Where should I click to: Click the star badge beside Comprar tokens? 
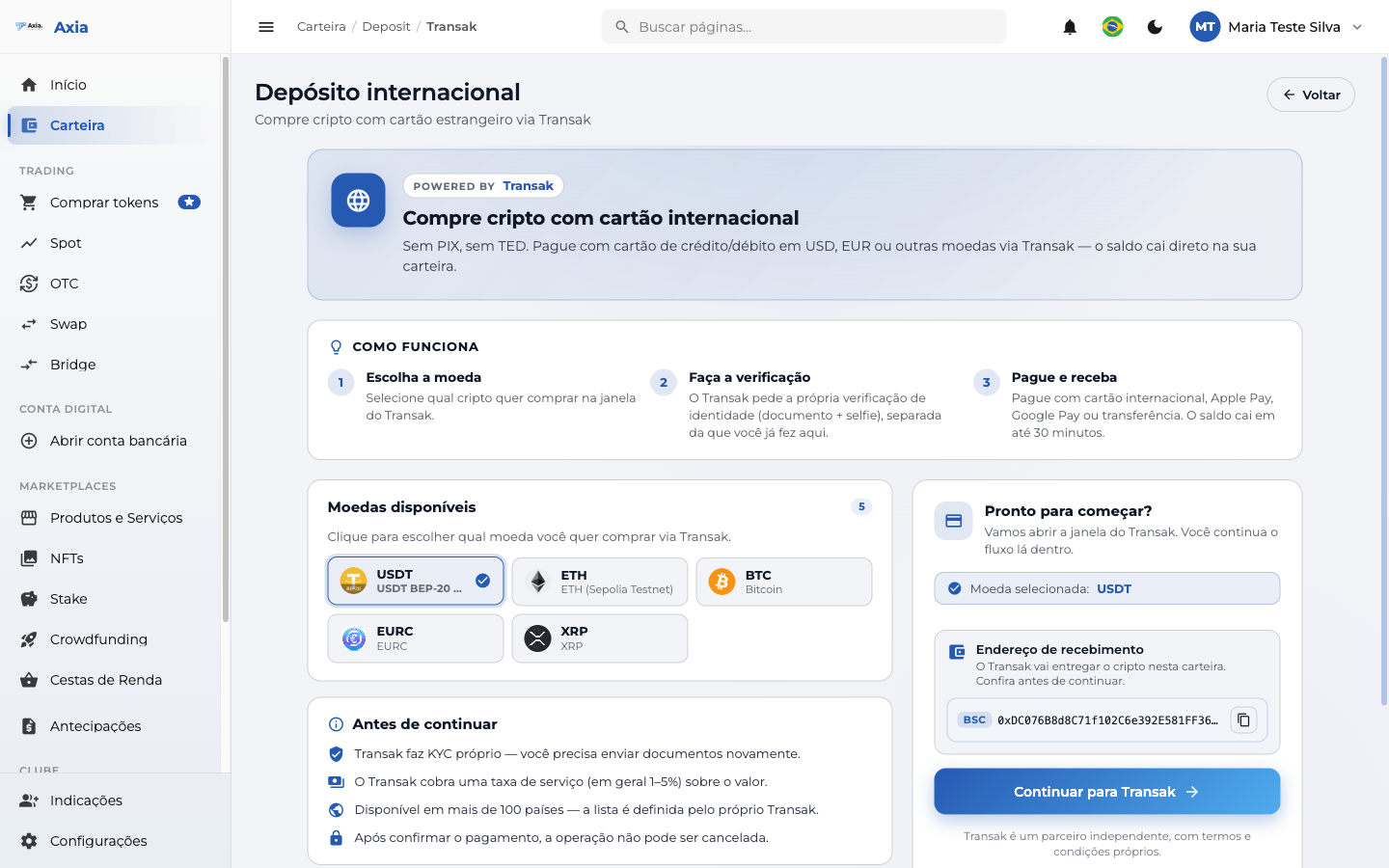point(189,203)
